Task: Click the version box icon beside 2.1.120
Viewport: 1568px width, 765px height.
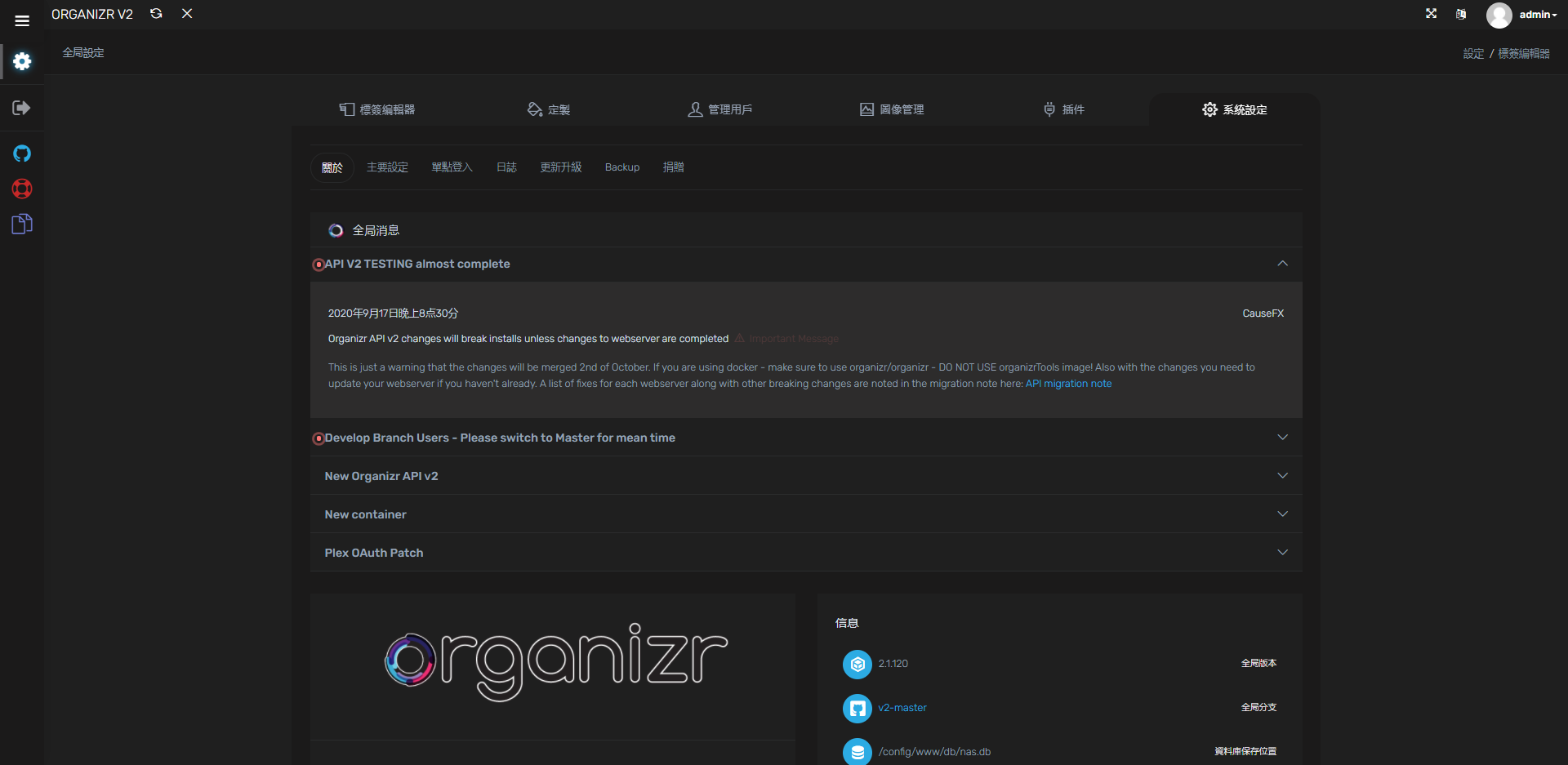Action: coord(857,665)
